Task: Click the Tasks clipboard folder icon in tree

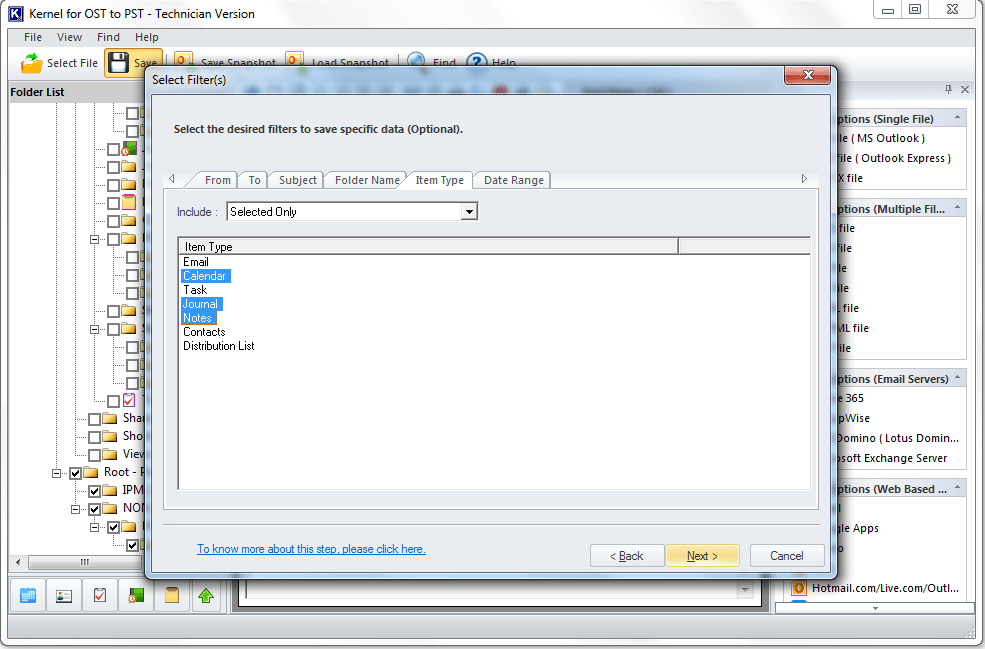Action: (129, 400)
